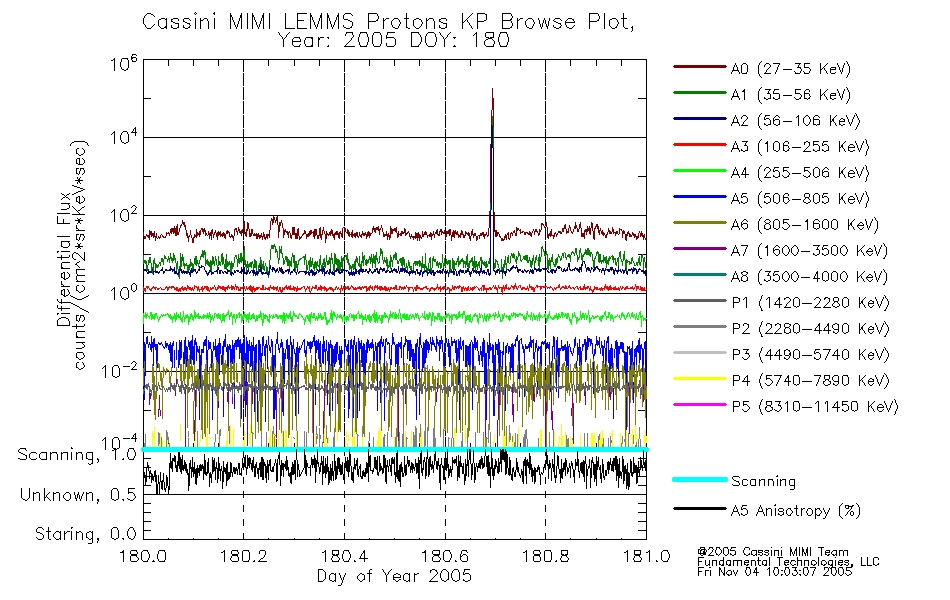Viewport: 950px width, 600px height.
Task: Click the 180.4 x-axis tick label
Action: pos(344,556)
